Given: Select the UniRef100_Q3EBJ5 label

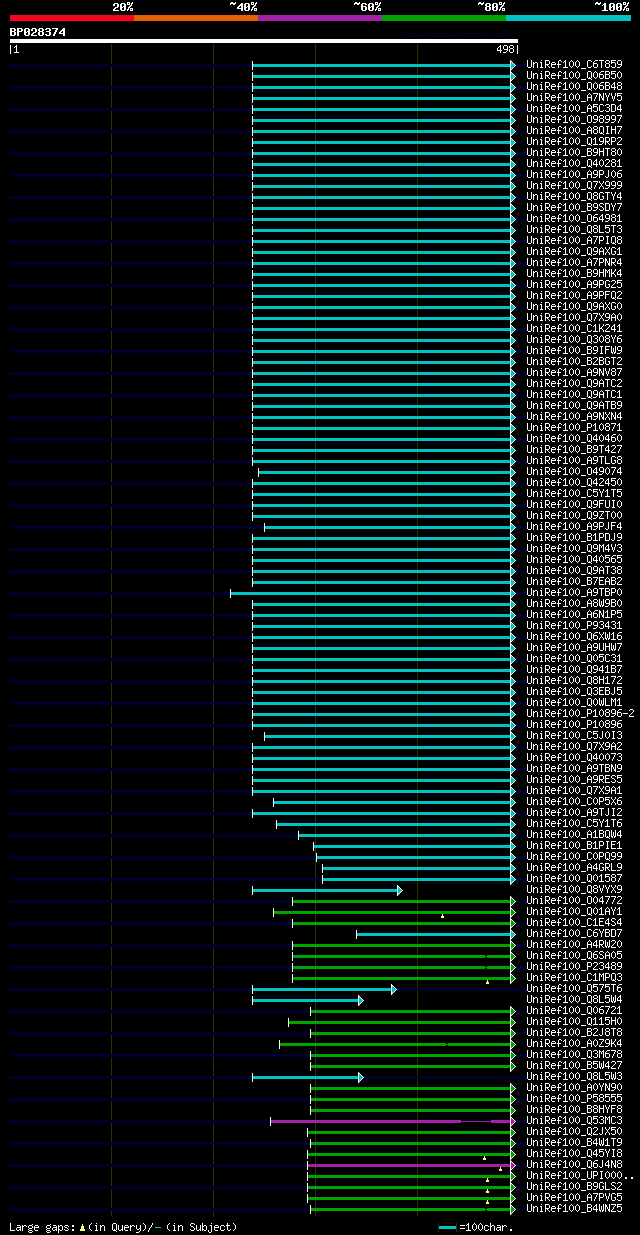Looking at the screenshot, I should tap(574, 691).
